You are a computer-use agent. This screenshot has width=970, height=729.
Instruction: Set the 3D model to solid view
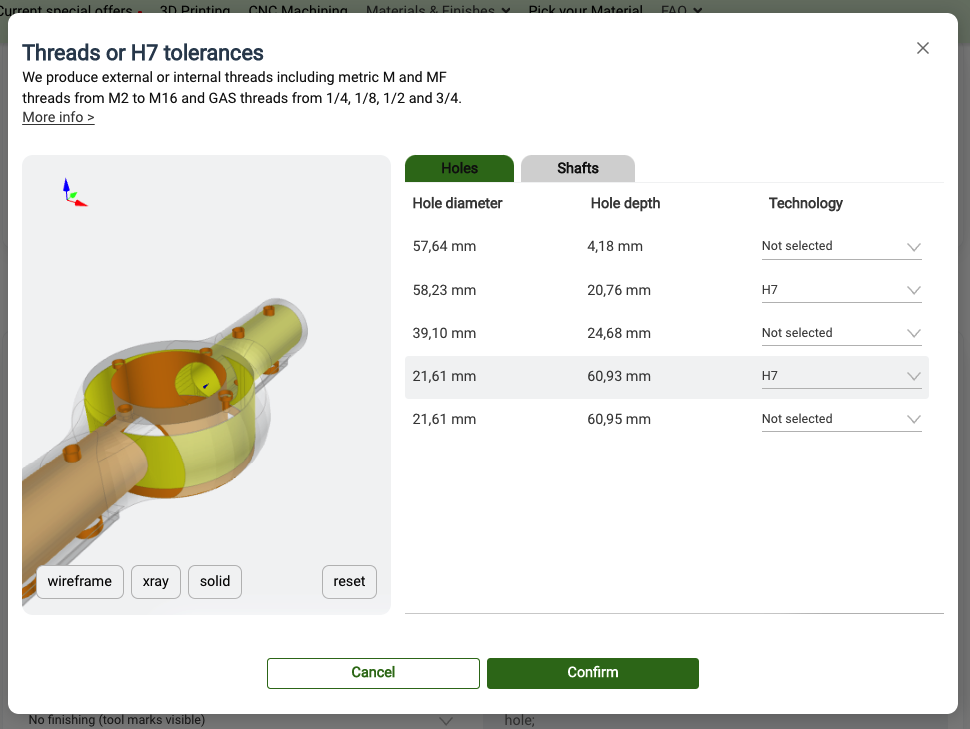click(x=215, y=581)
